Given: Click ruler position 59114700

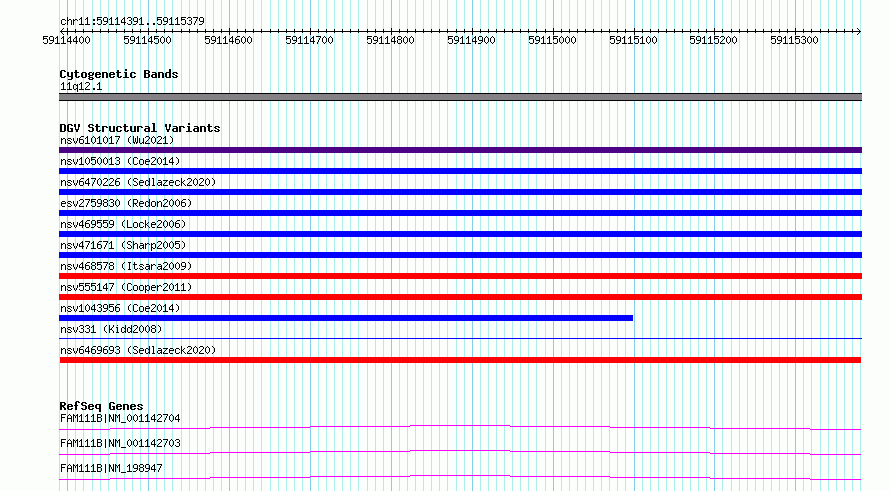Looking at the screenshot, I should click(x=309, y=40).
